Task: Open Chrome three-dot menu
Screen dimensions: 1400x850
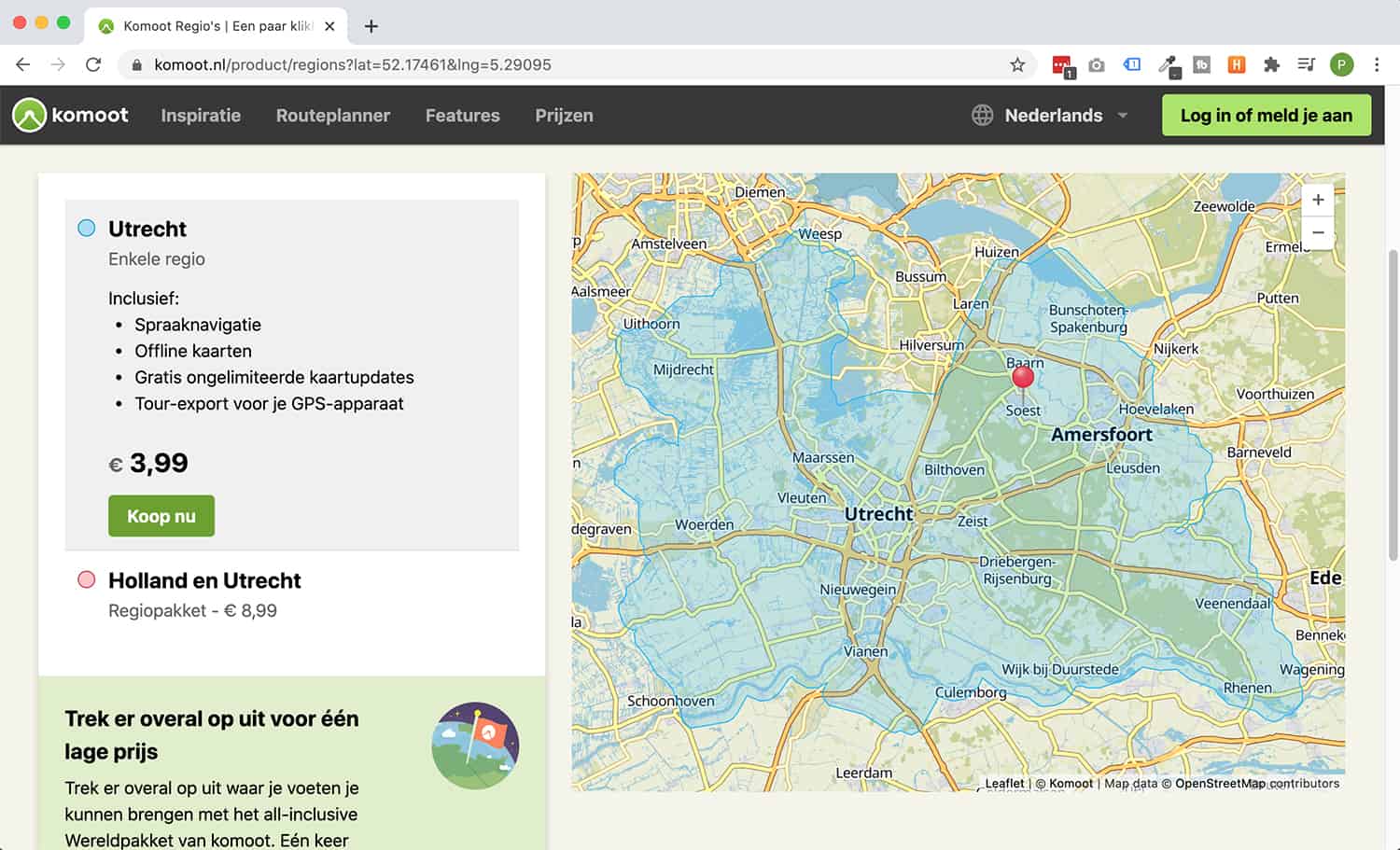Action: 1377,64
